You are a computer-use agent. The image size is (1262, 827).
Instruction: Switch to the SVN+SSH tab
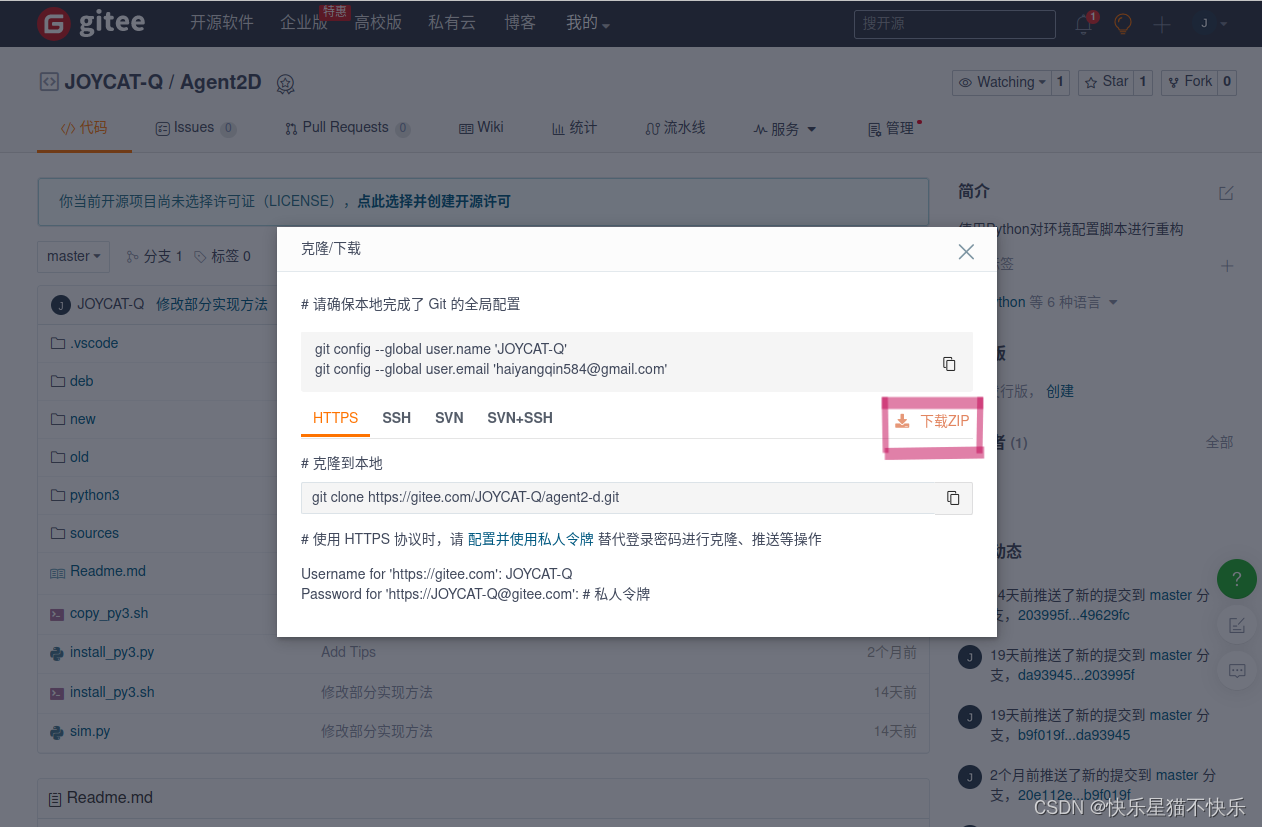(x=520, y=418)
